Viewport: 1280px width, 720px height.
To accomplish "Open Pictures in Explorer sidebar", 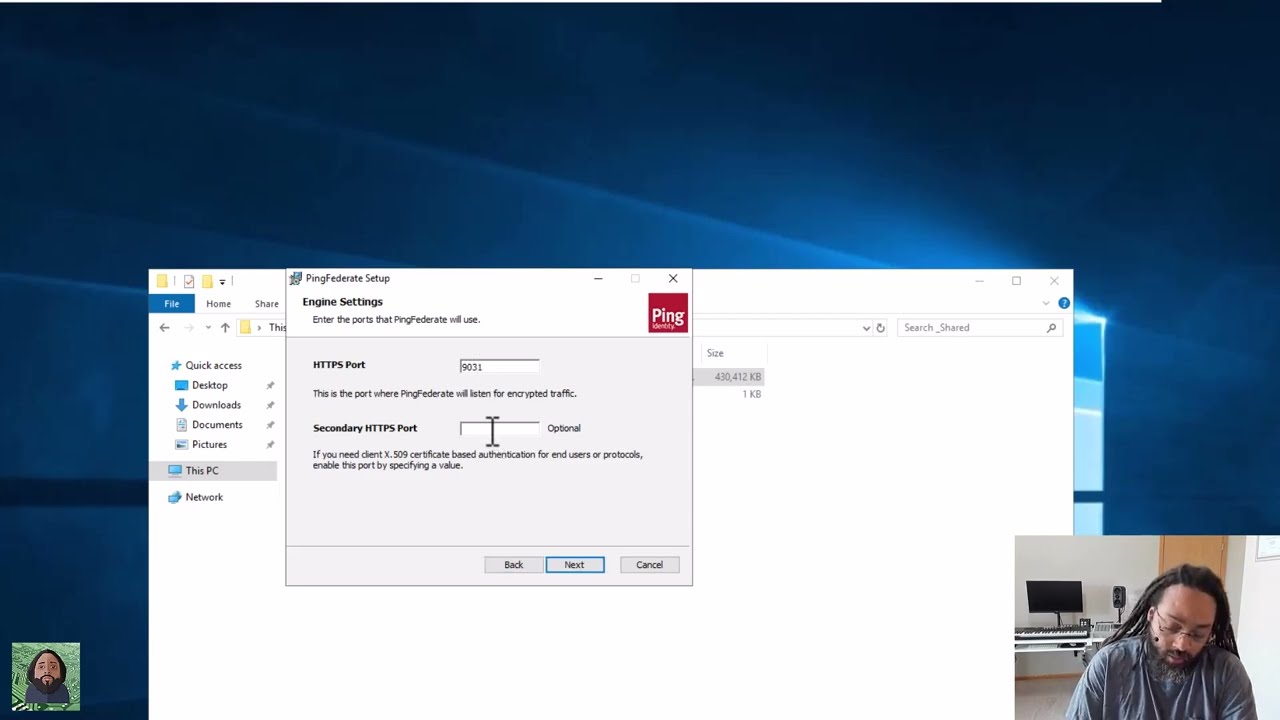I will tap(209, 445).
